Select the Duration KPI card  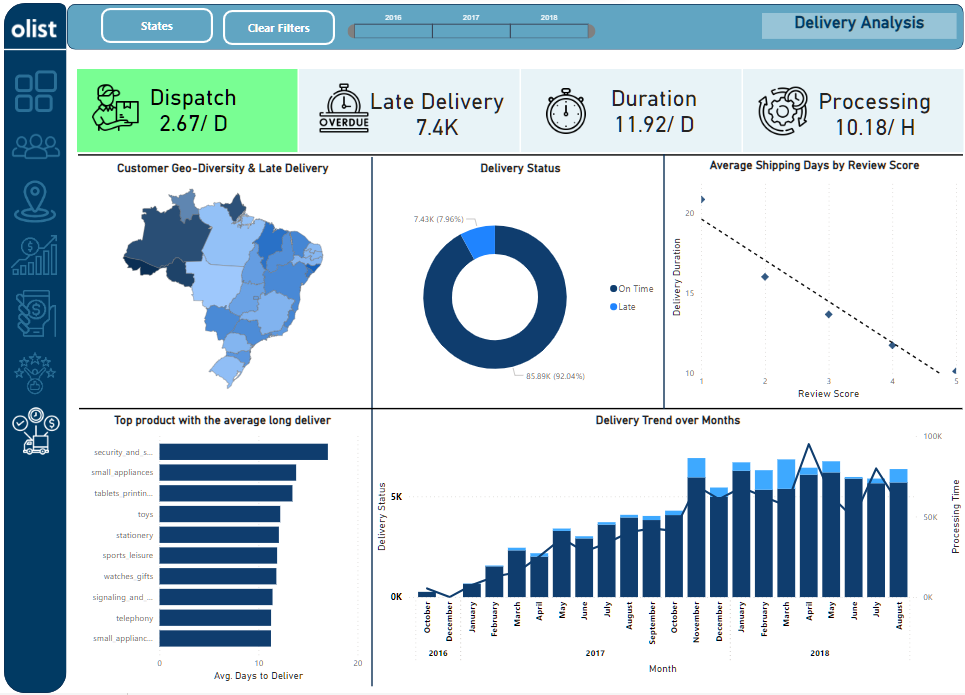pyautogui.click(x=630, y=111)
